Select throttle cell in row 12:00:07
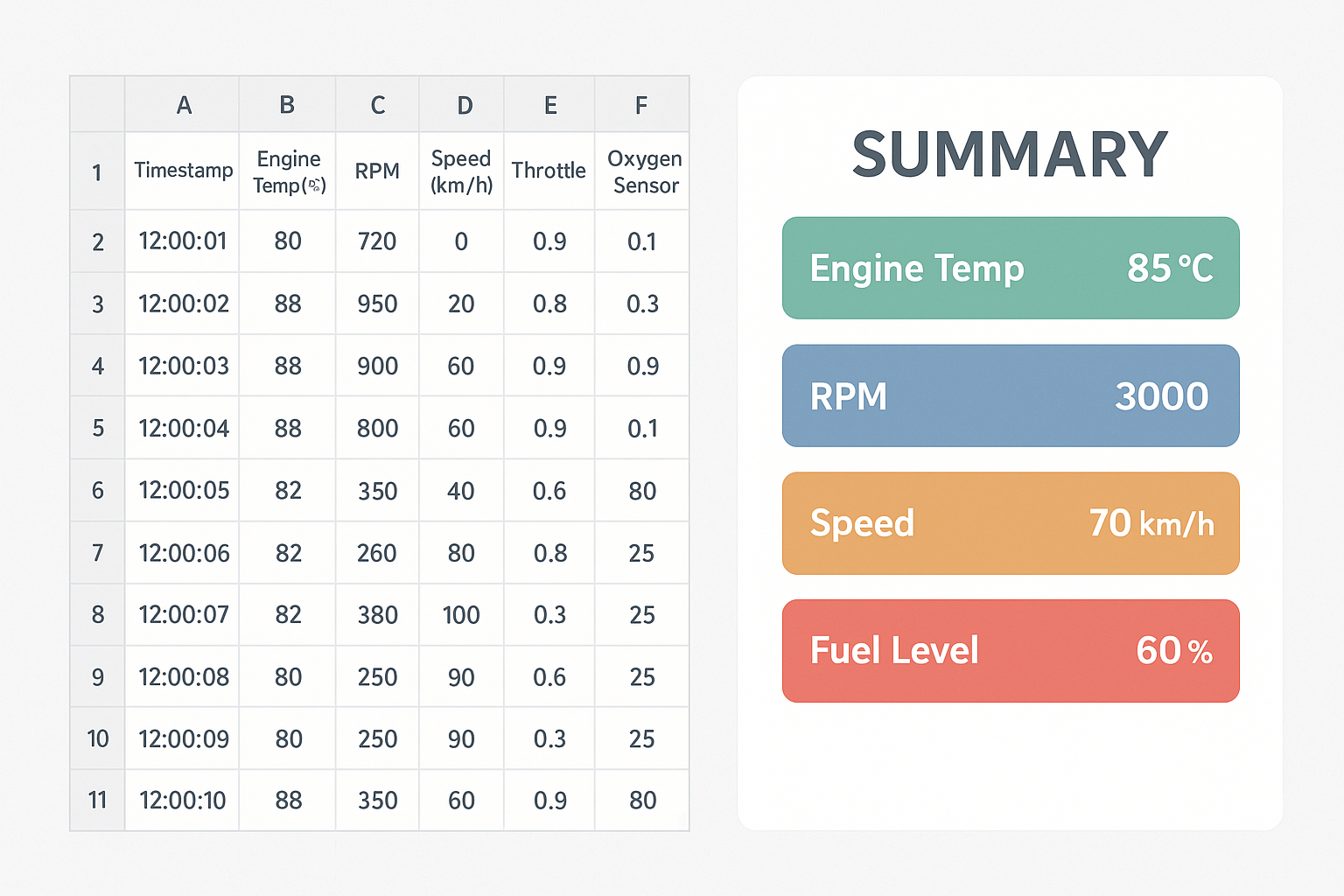Screen dimensions: 1344x896 [549, 615]
